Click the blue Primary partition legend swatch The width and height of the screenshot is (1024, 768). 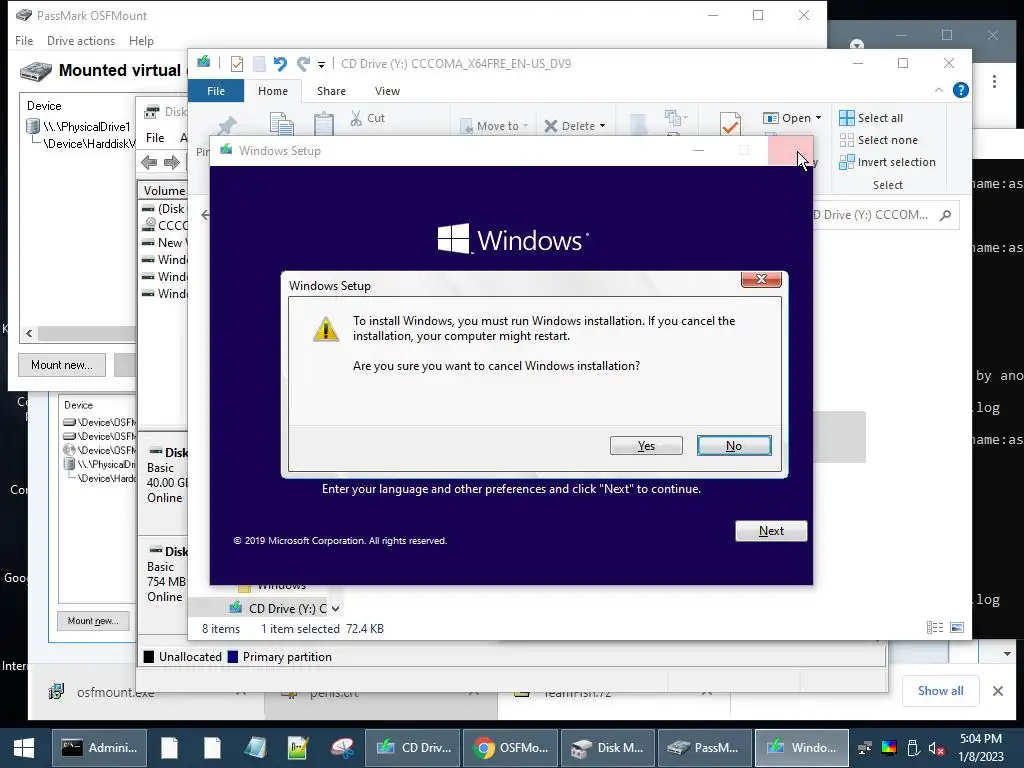point(232,657)
